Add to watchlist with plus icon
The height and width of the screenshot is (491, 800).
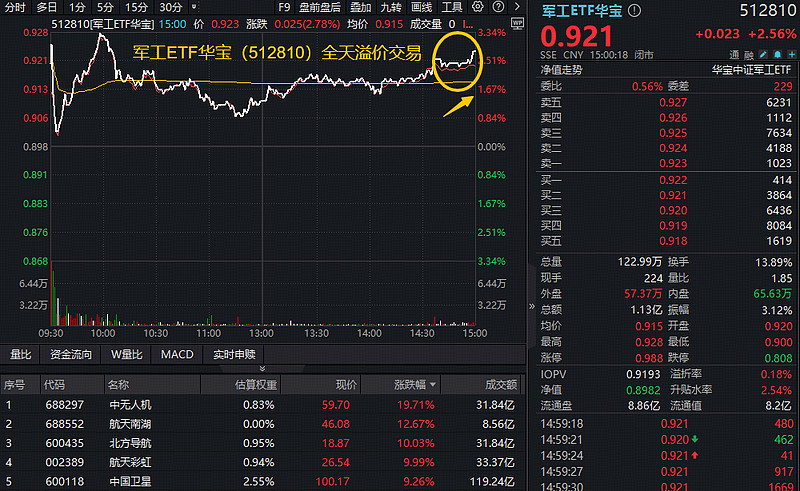[x=792, y=55]
